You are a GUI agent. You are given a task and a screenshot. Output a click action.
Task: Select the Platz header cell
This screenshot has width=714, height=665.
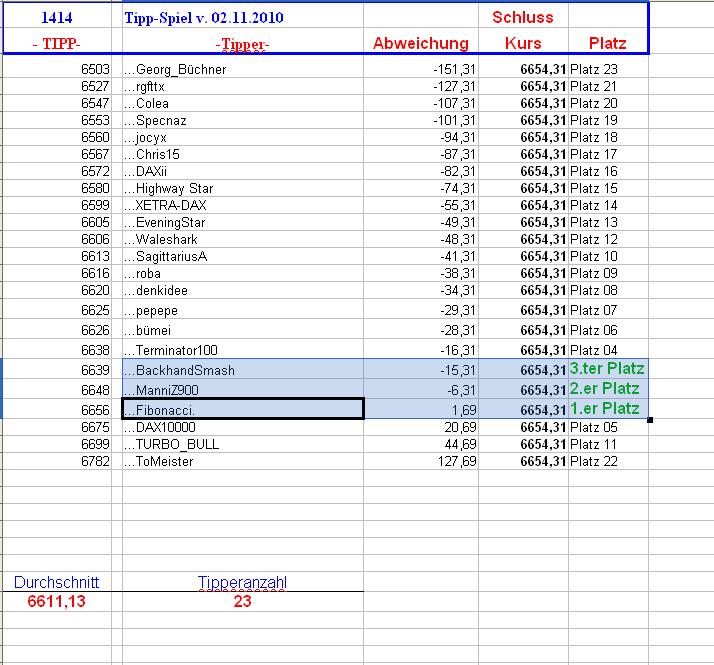(x=608, y=43)
